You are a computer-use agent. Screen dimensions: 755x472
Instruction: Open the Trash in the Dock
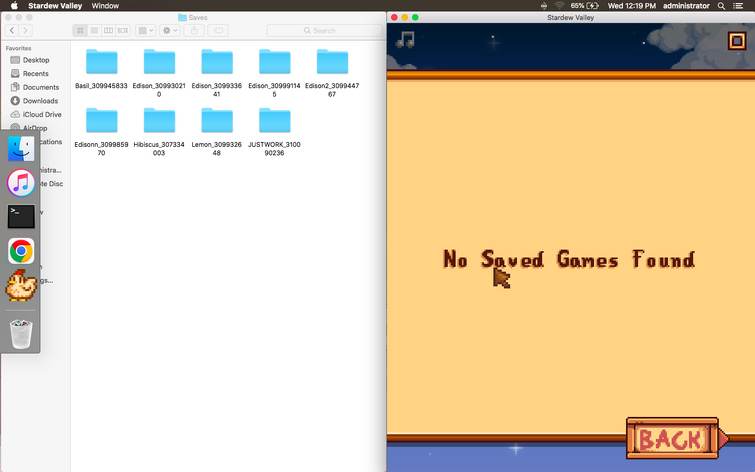click(x=21, y=334)
